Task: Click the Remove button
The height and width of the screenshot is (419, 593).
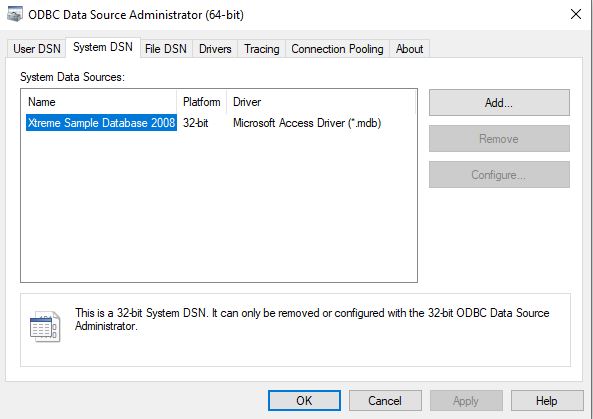Action: [x=499, y=139]
